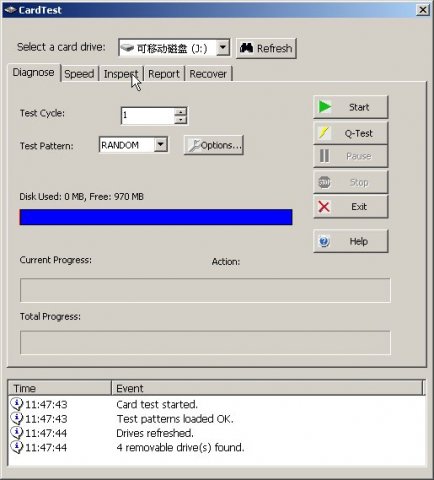
Task: Click the CardTest title bar app icon
Action: pyautogui.click(x=10, y=10)
